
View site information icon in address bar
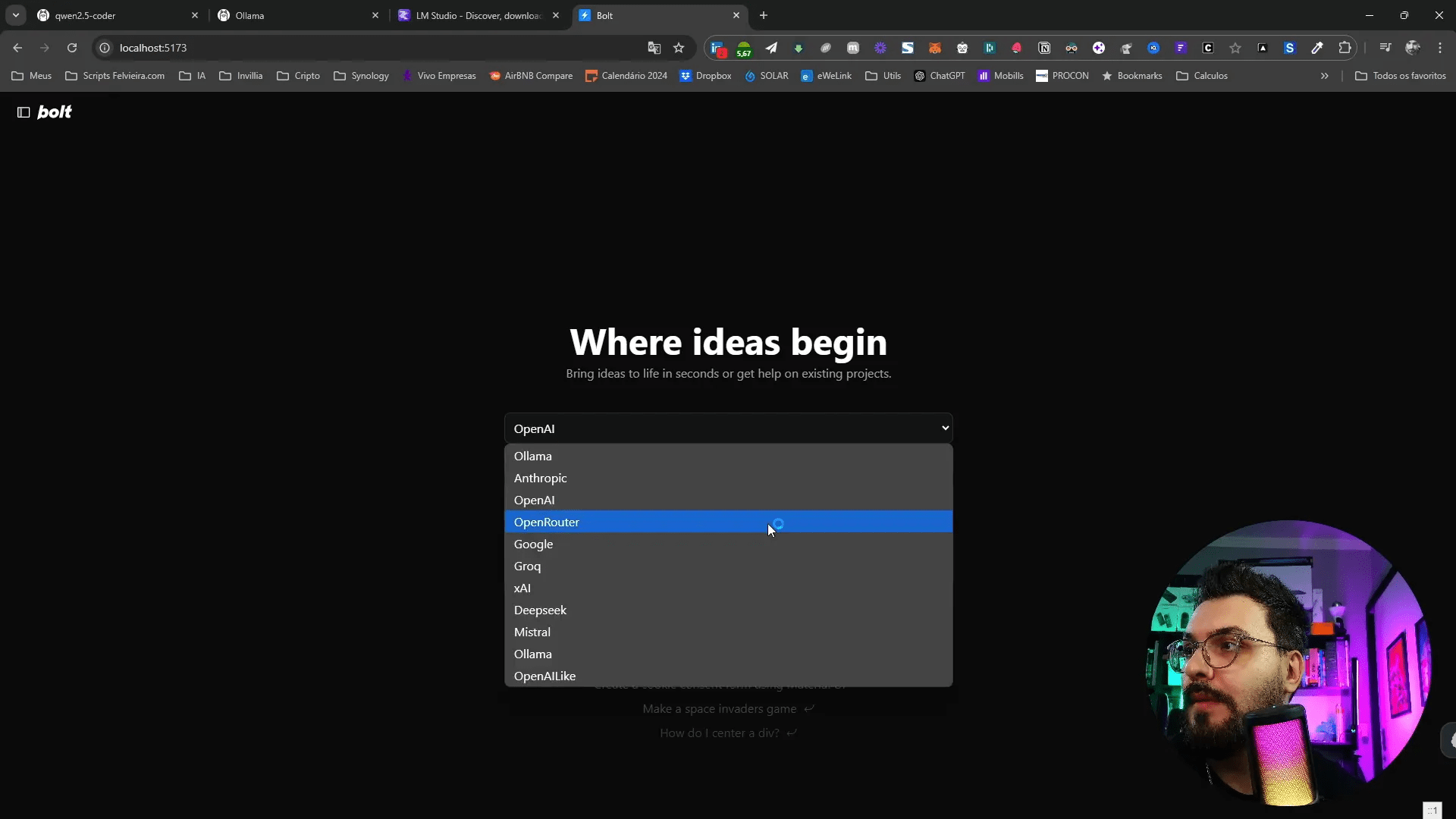click(105, 48)
